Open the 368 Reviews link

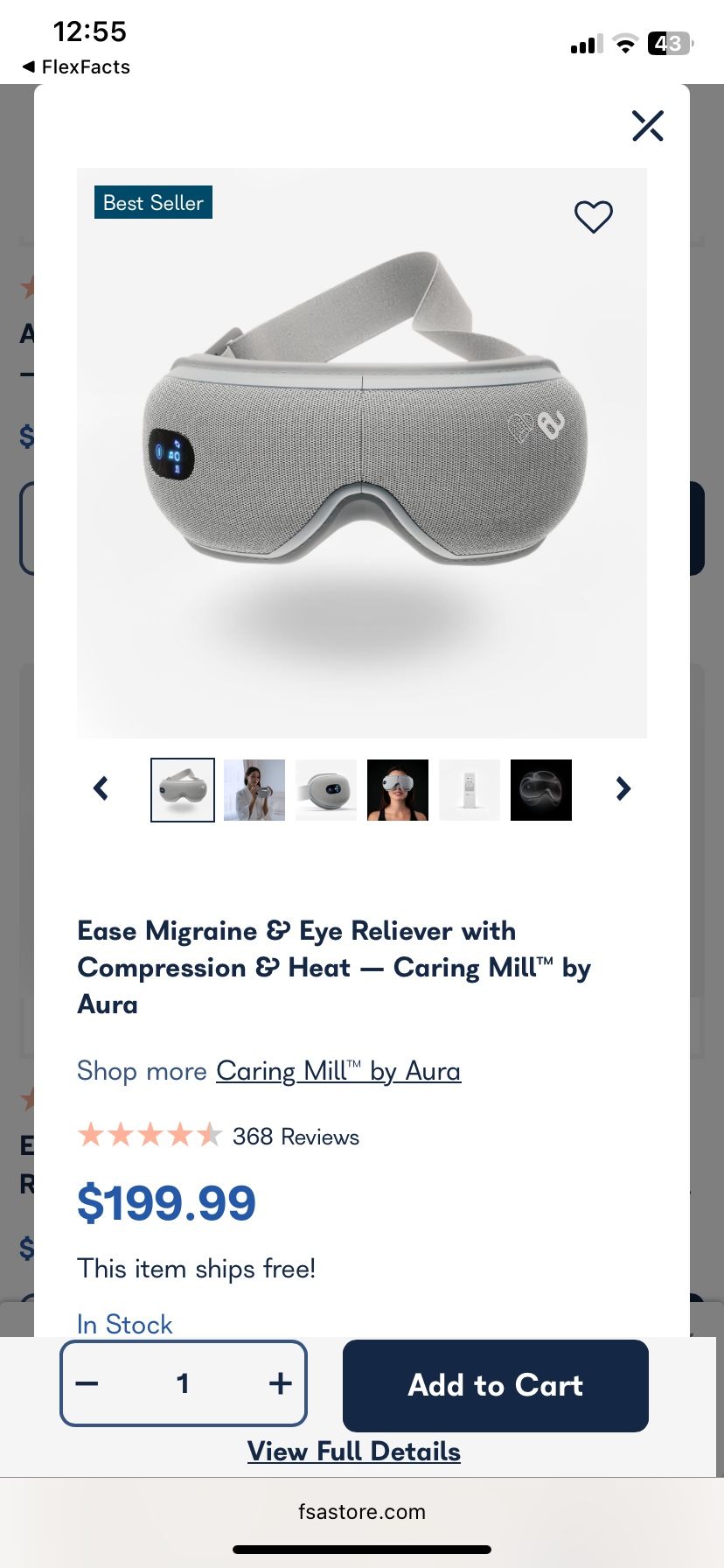[x=296, y=1137]
